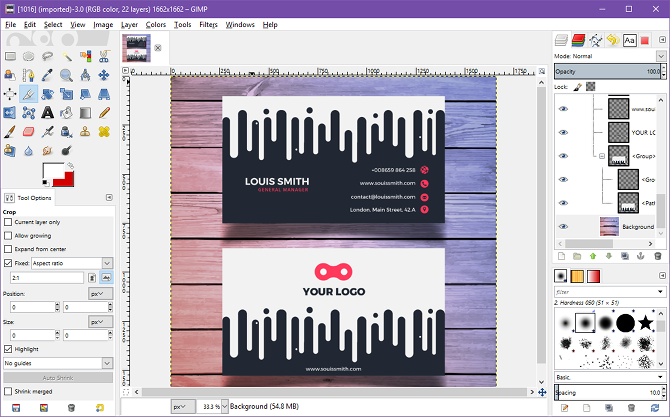This screenshot has height=417, width=670.
Task: Click the brush Spacing slider
Action: 608,392
